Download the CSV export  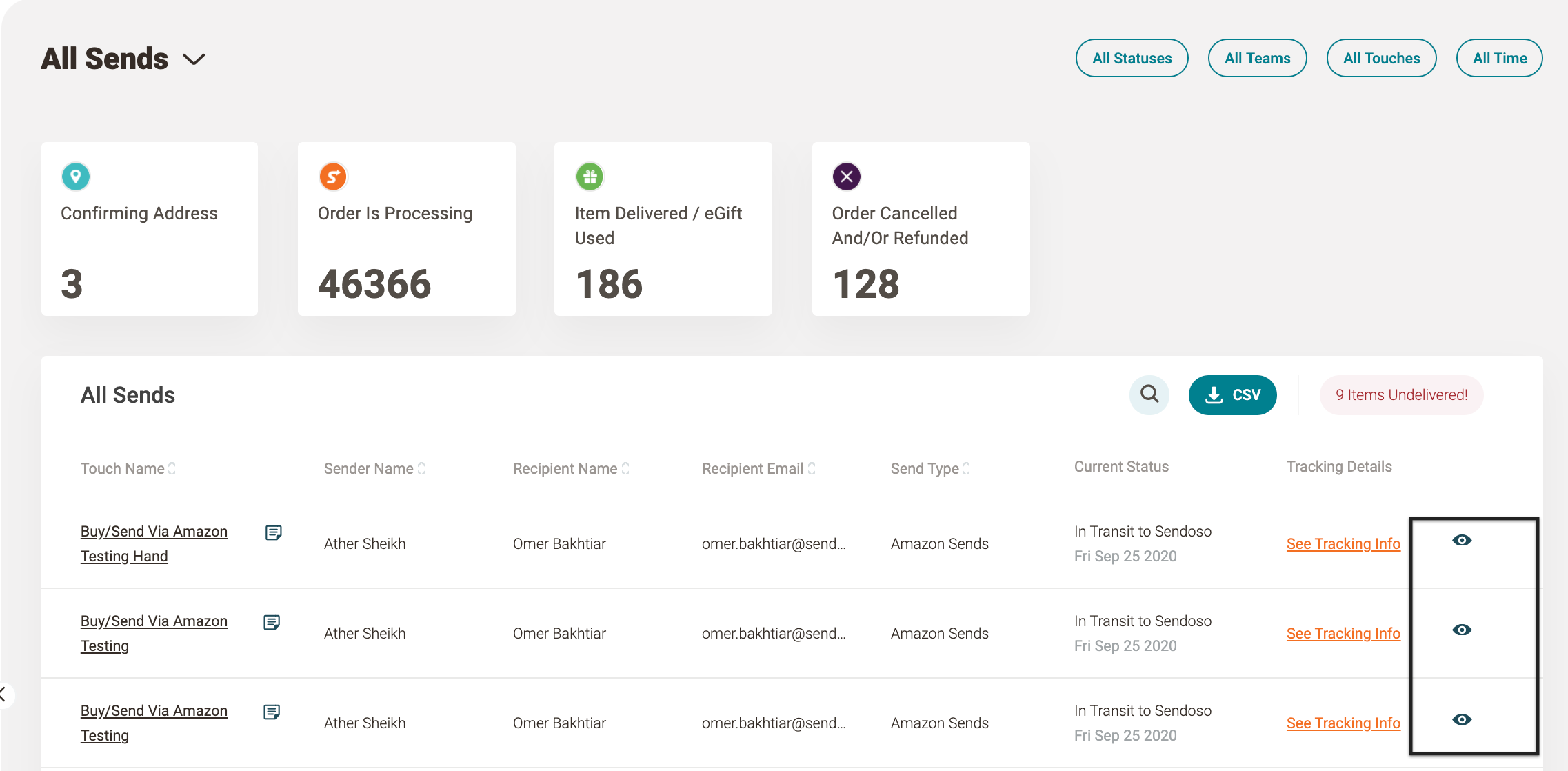click(x=1232, y=394)
